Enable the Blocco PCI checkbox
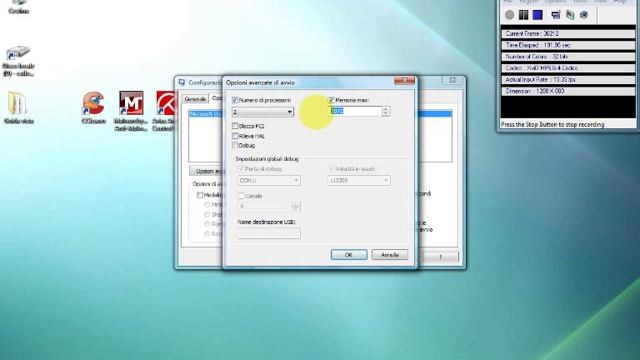The height and width of the screenshot is (360, 640). point(235,126)
